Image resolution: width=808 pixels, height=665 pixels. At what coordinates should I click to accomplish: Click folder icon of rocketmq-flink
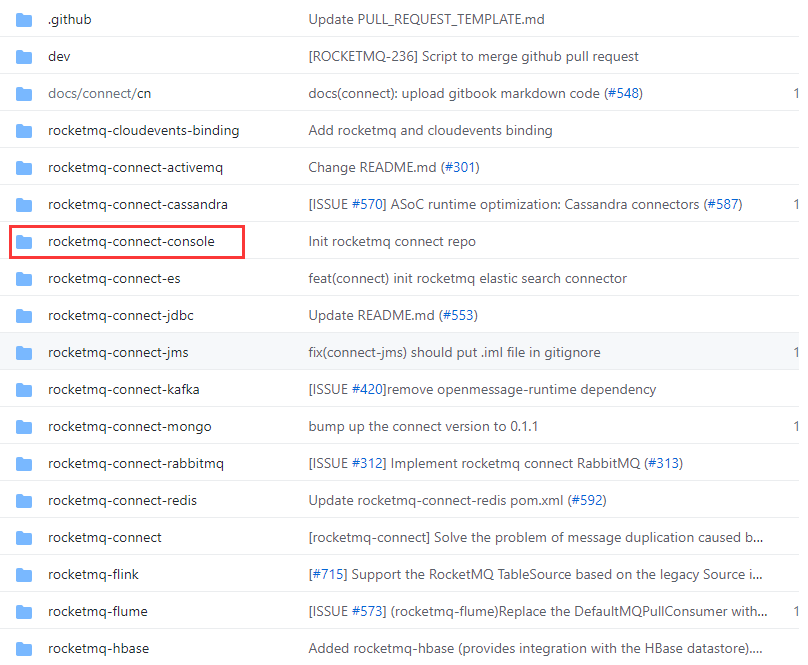[24, 575]
